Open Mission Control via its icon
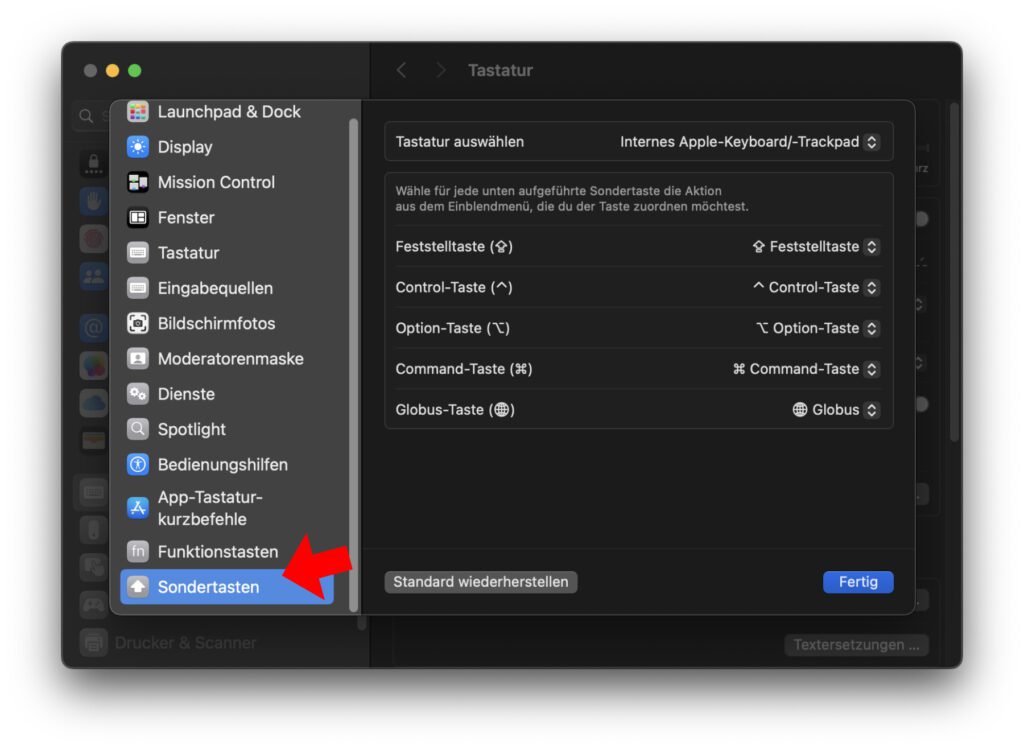This screenshot has width=1024, height=750. point(137,182)
